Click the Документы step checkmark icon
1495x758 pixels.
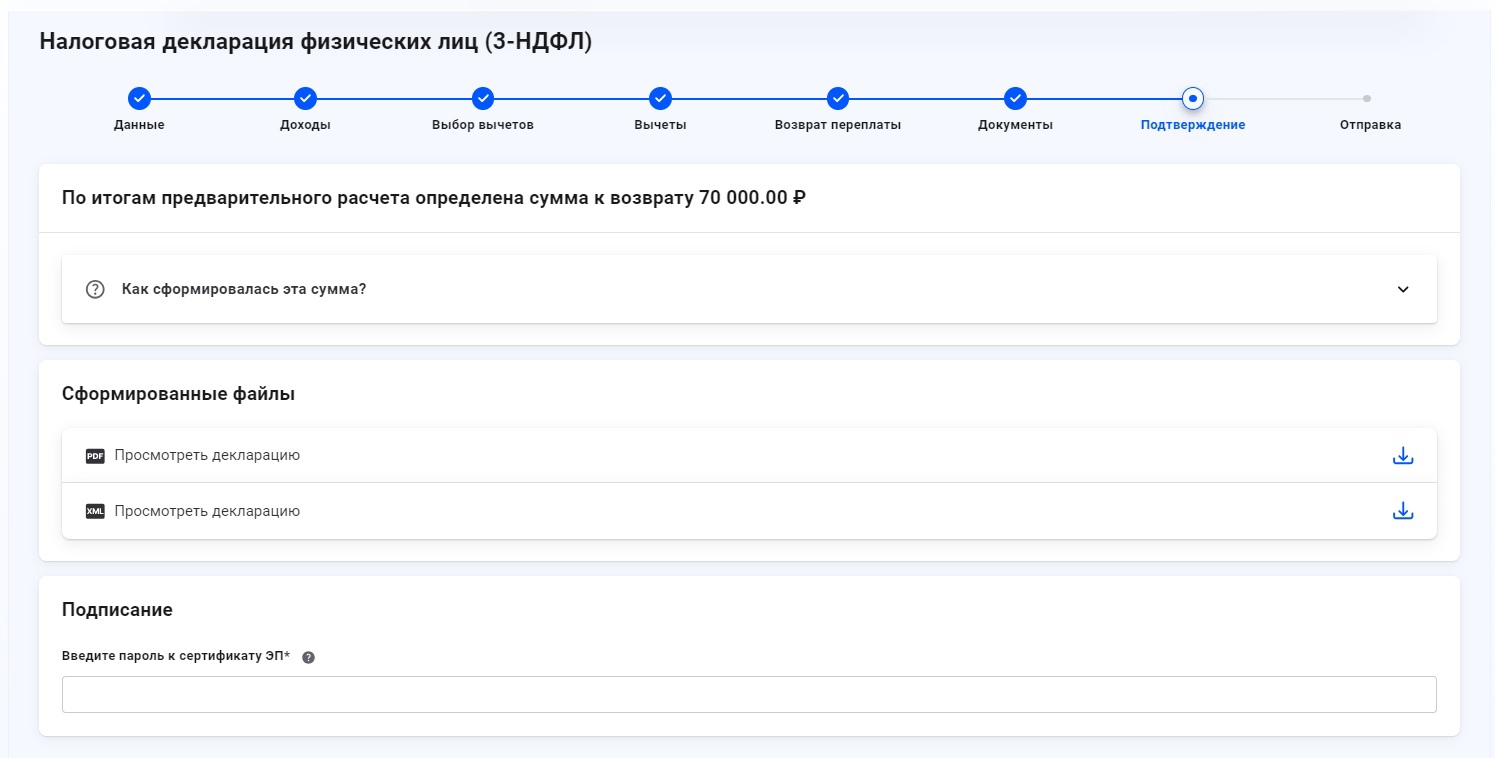tap(1015, 98)
